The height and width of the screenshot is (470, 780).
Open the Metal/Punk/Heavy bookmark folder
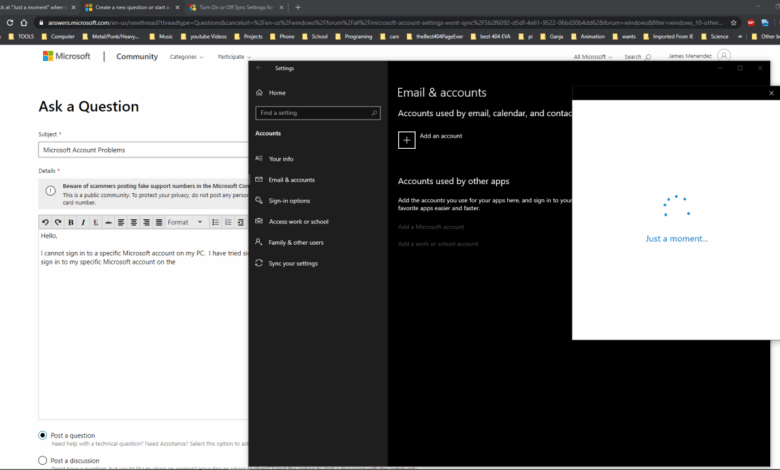[110, 36]
